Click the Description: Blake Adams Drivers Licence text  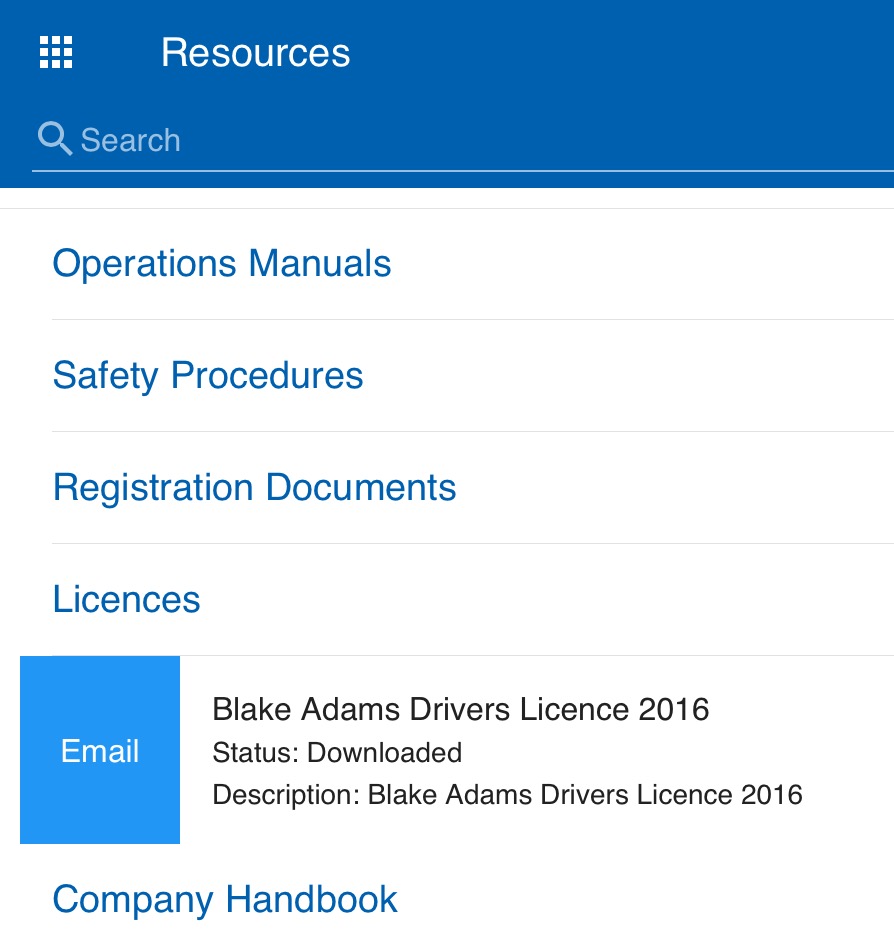click(x=507, y=795)
